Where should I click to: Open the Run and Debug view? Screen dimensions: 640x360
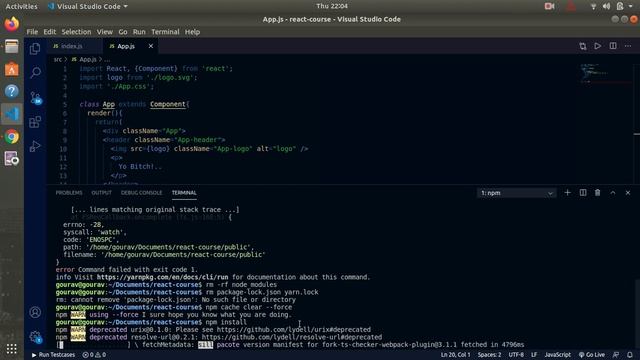[x=35, y=146]
